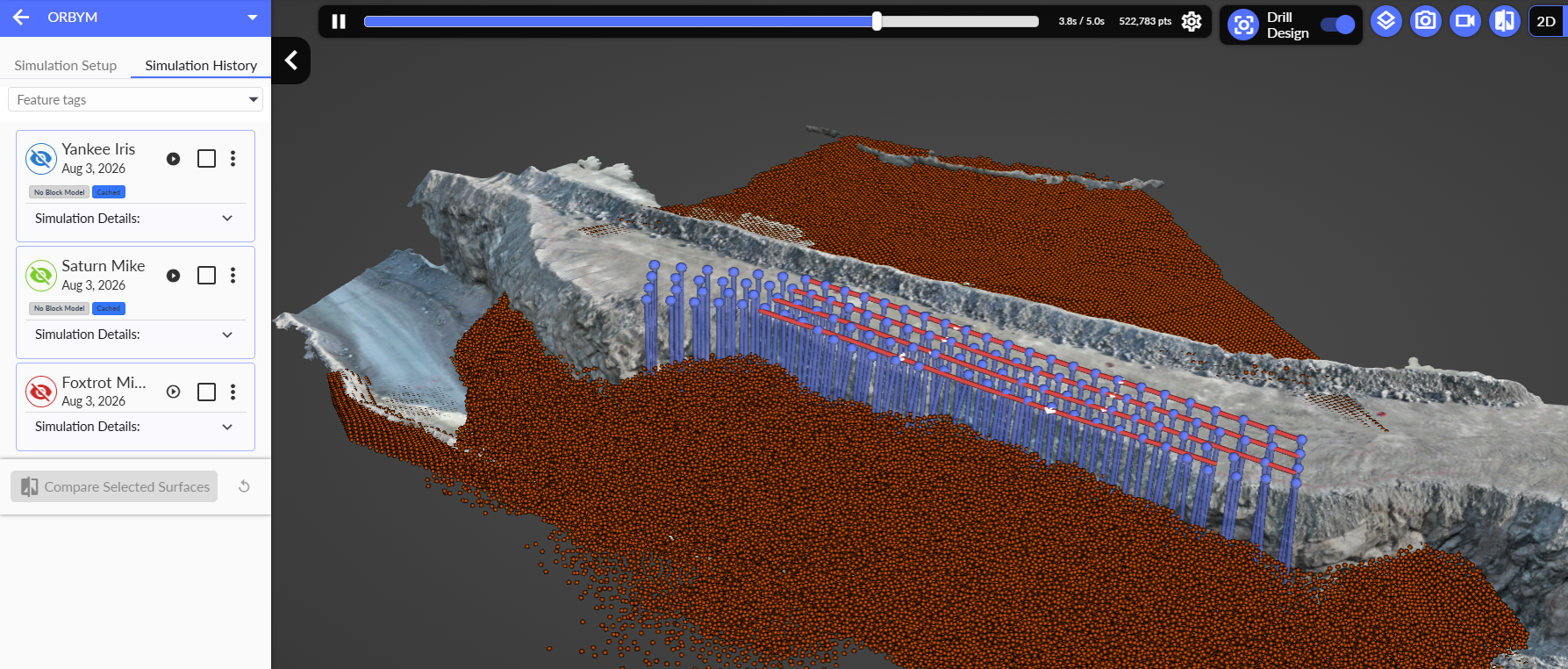
Task: Click Yankee Iris Cached tag
Action: coord(109,192)
